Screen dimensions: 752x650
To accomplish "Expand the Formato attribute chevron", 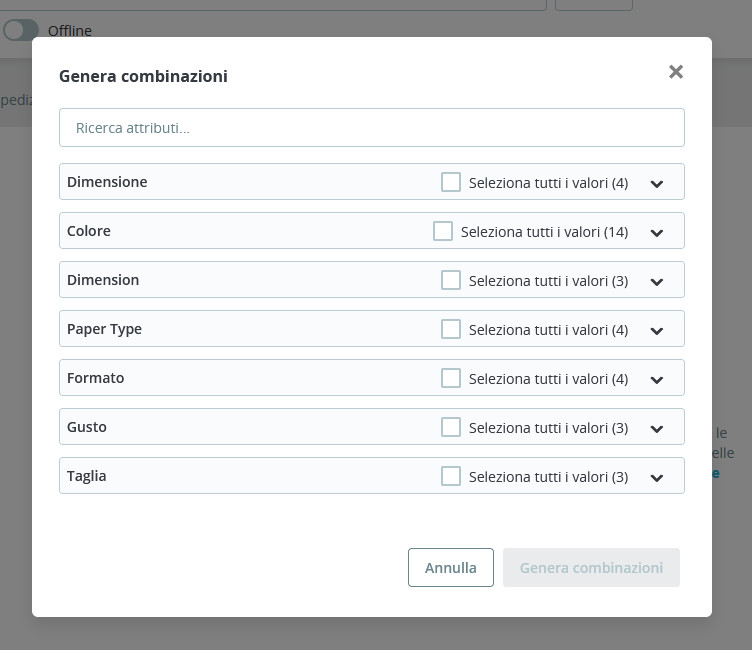I will (x=657, y=379).
